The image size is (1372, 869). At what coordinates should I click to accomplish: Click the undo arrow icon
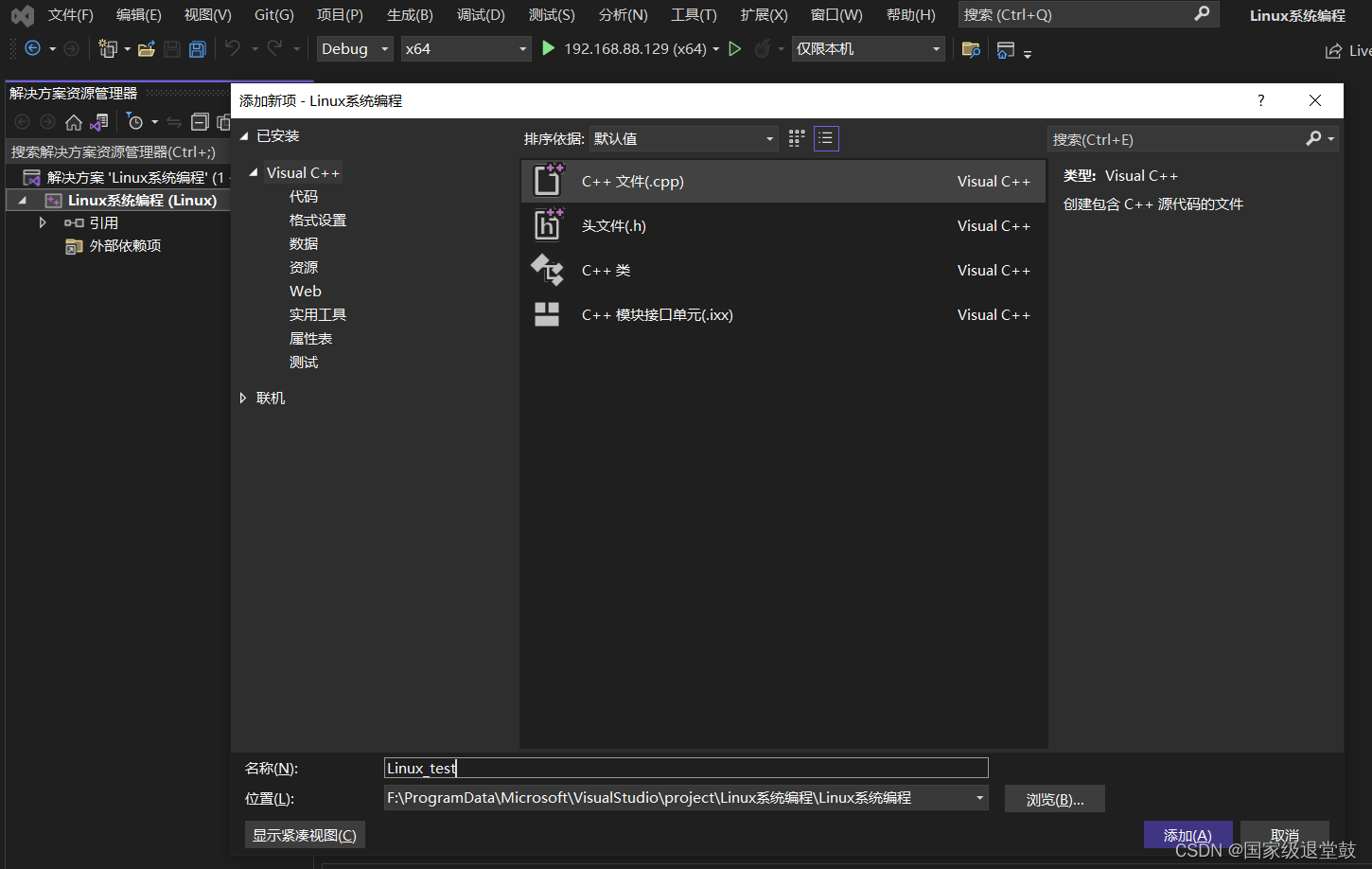tap(233, 48)
